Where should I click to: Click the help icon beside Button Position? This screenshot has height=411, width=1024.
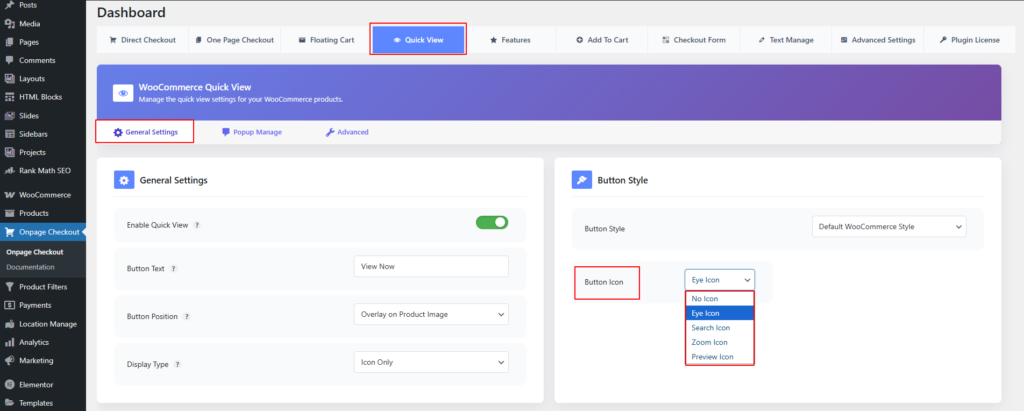[x=187, y=316]
